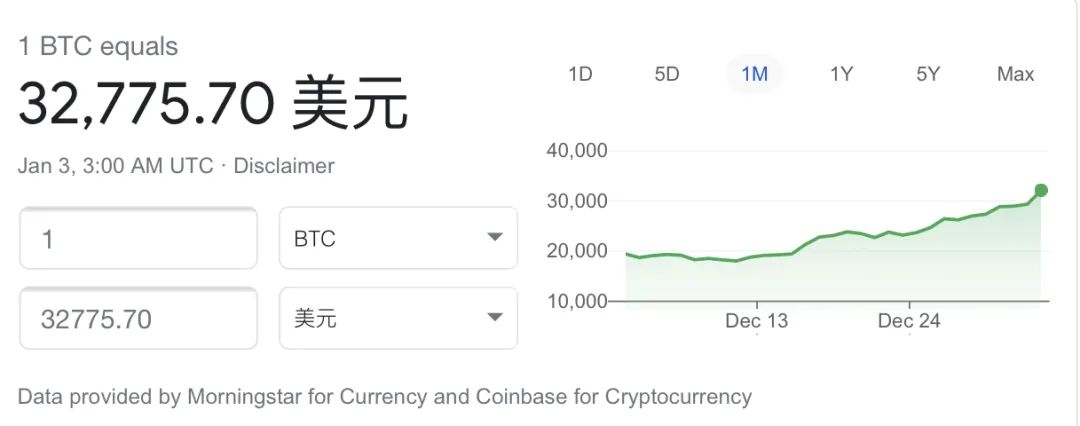Switch chart to 5D range
Screen dimensions: 1080x426
667,74
